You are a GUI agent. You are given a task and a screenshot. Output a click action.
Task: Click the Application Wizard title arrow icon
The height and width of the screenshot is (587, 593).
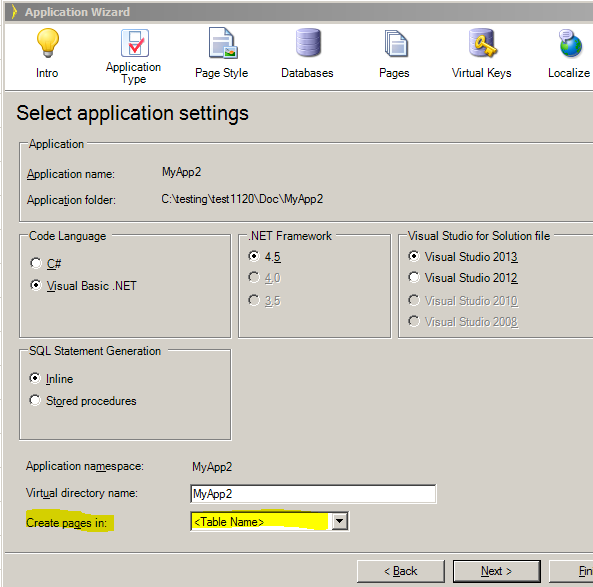tap(14, 12)
